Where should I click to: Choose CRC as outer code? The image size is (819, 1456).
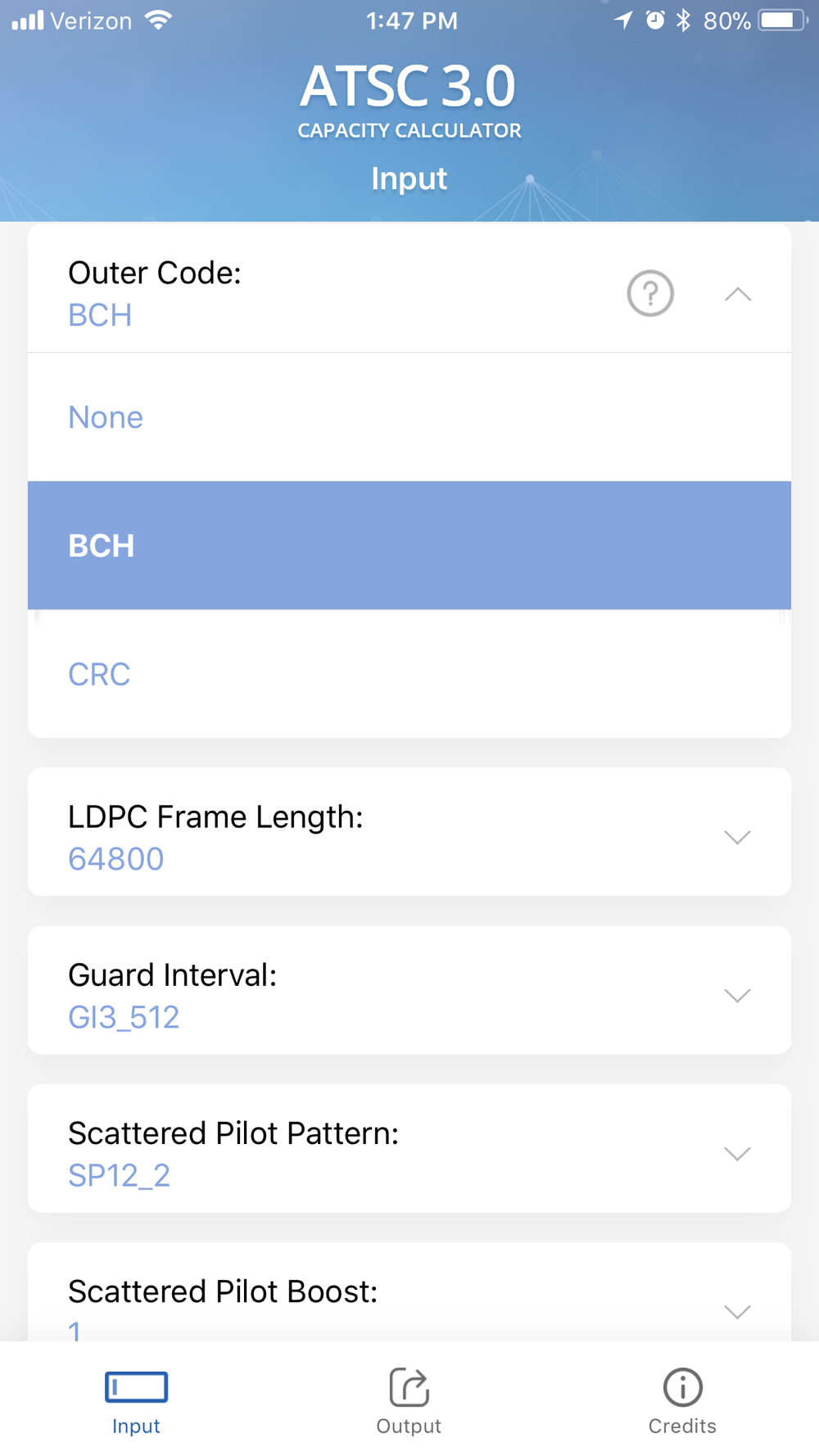point(409,674)
